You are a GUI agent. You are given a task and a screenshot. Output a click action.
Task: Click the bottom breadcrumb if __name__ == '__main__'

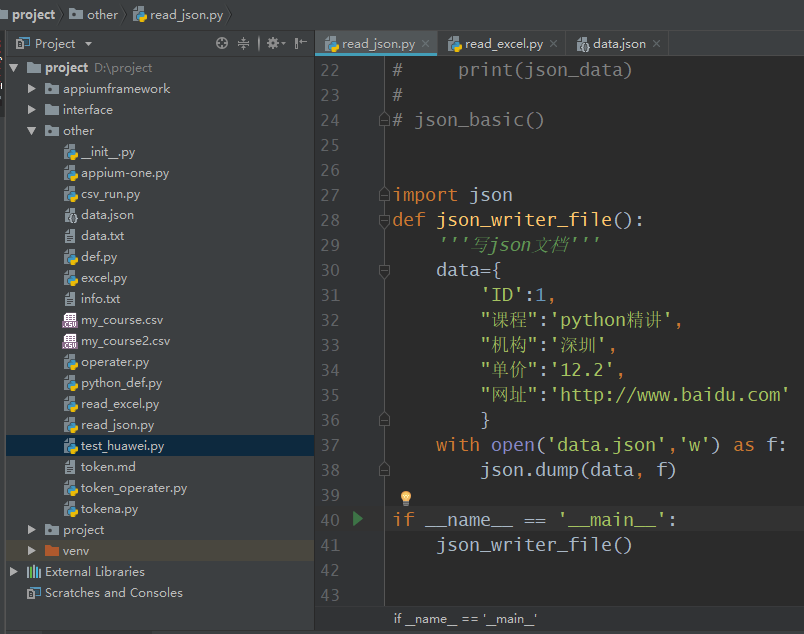tap(464, 619)
